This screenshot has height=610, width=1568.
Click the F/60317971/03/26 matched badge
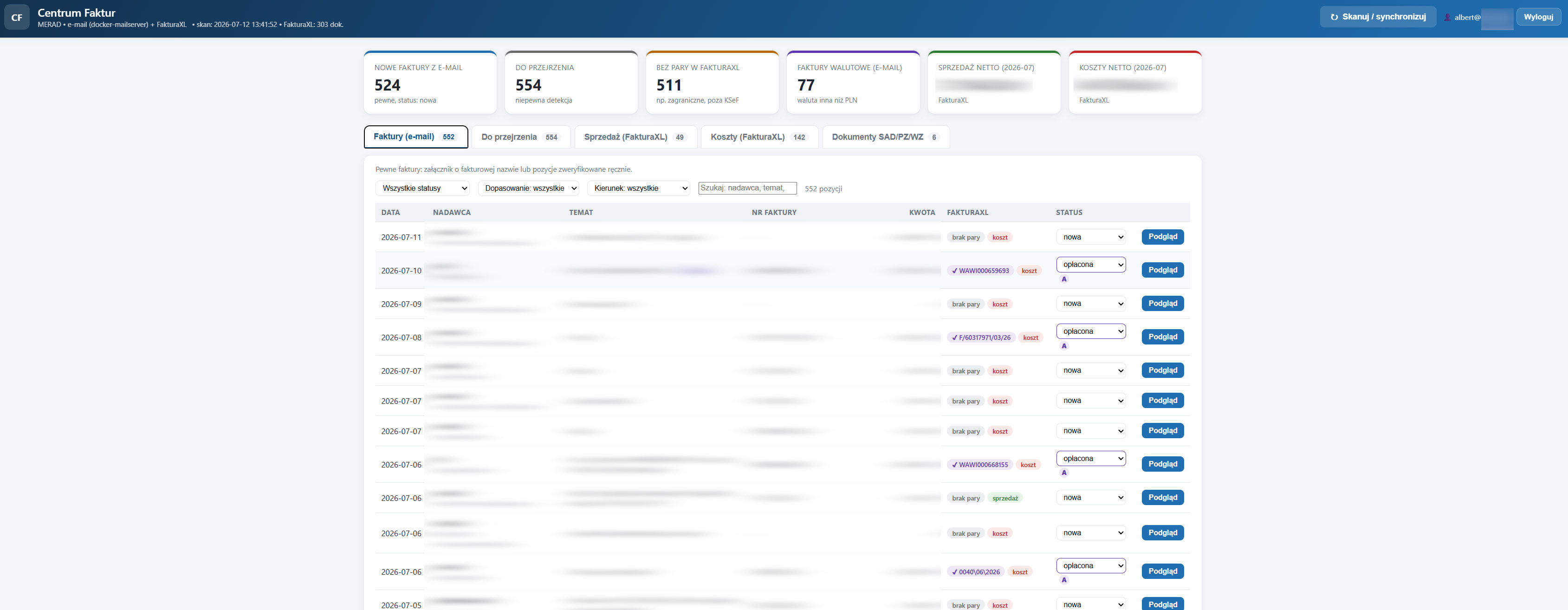click(981, 338)
